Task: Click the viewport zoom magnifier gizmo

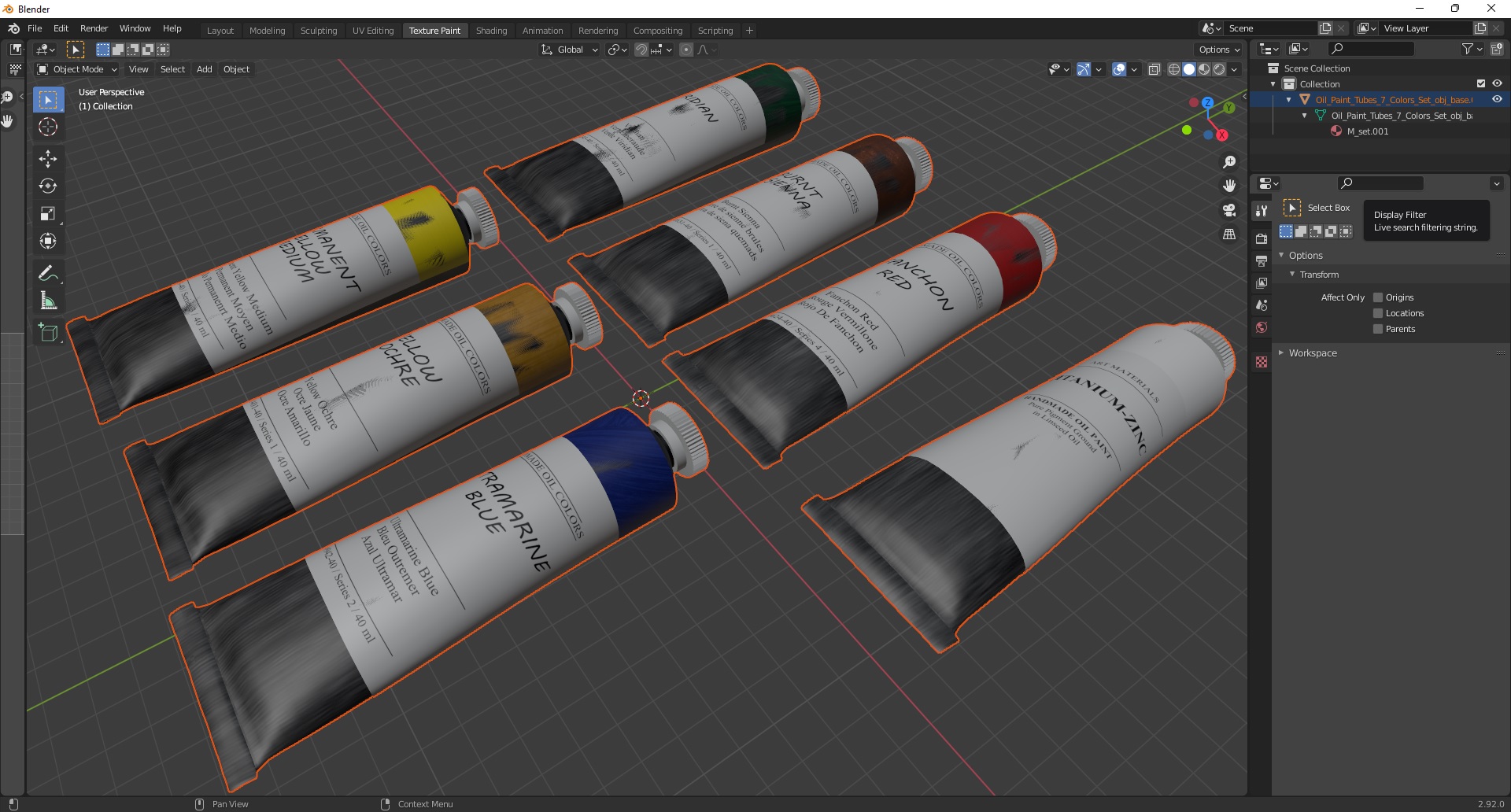Action: [x=1229, y=162]
